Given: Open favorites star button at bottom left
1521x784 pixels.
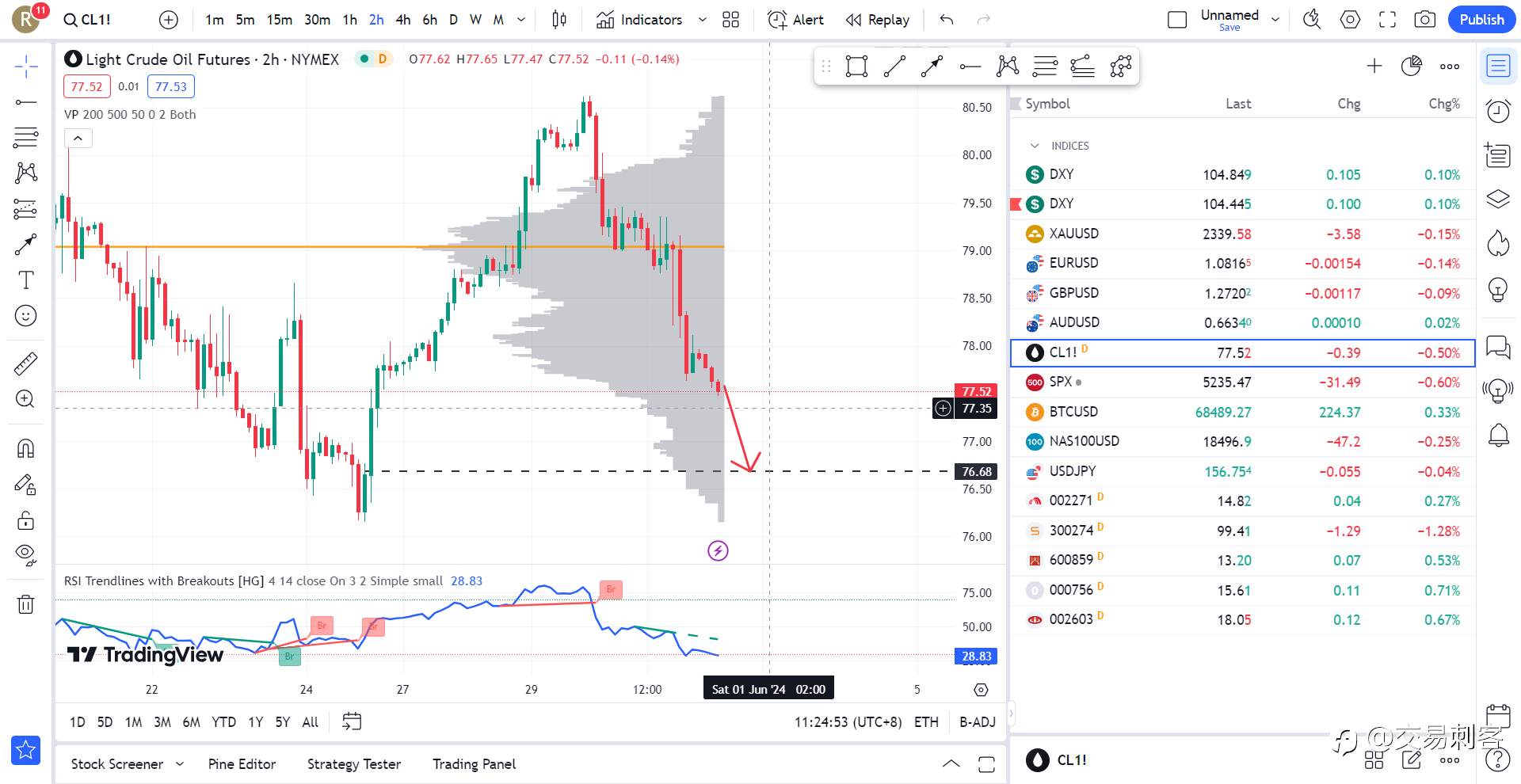Looking at the screenshot, I should coord(26,749).
